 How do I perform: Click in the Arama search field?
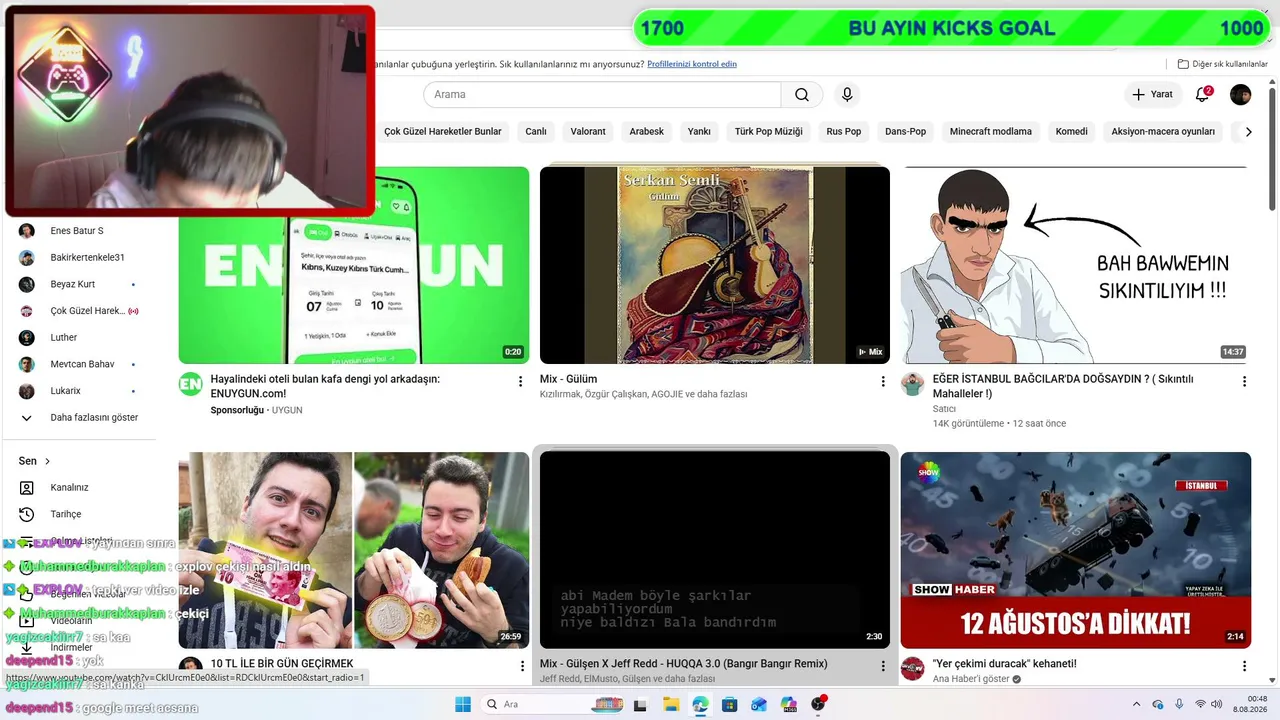coord(602,95)
